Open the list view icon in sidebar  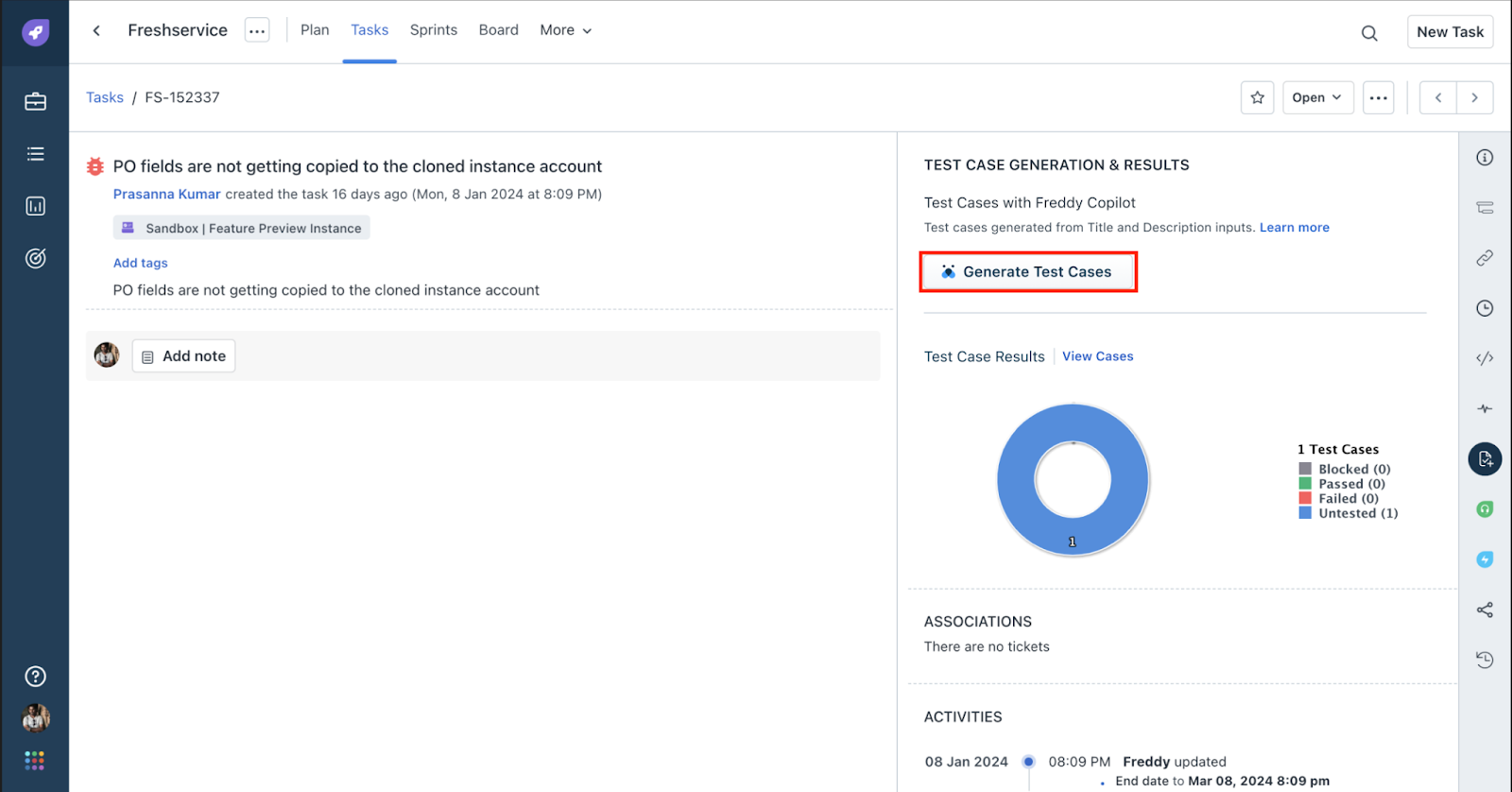(x=35, y=154)
